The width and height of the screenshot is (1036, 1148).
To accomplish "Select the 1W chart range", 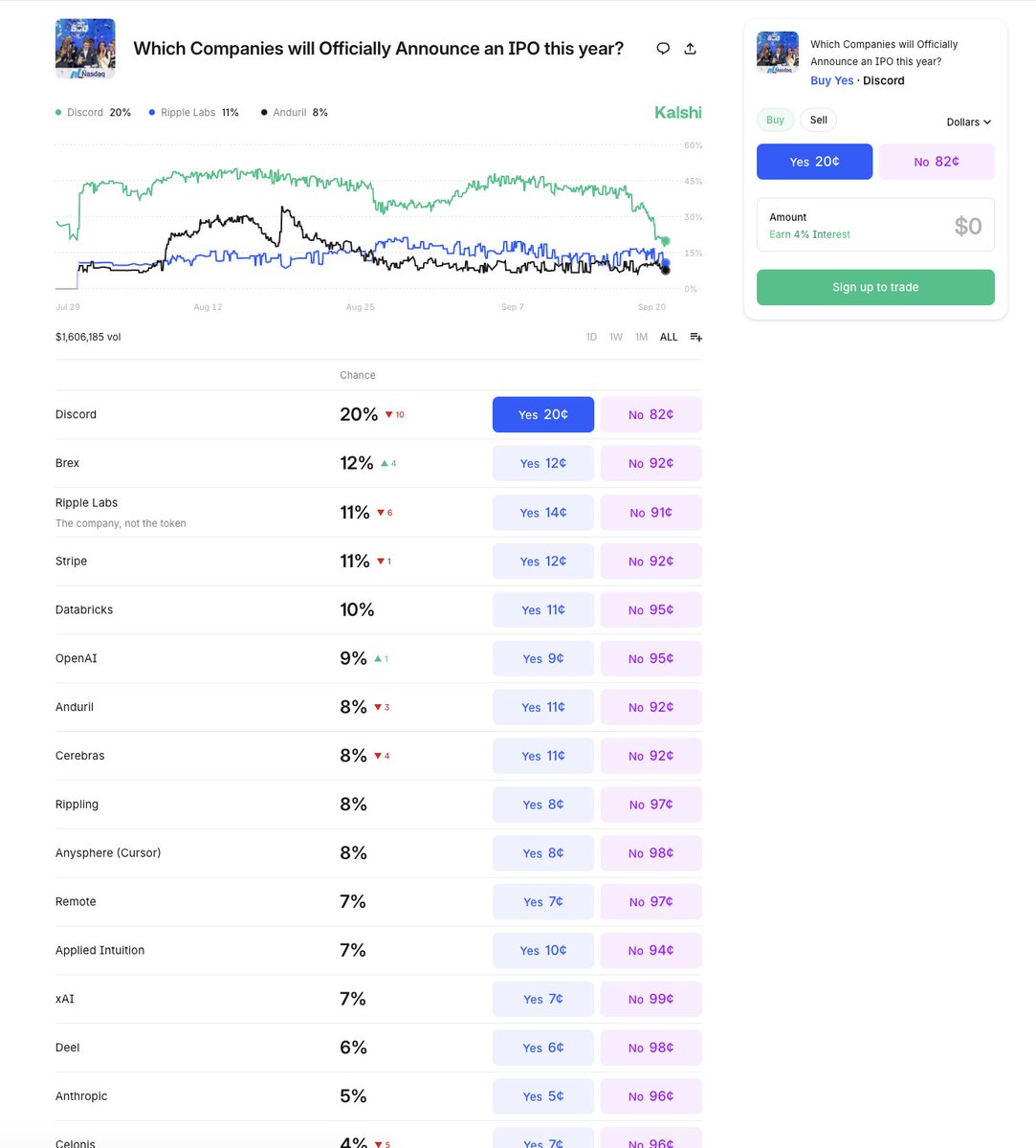I will [x=616, y=337].
